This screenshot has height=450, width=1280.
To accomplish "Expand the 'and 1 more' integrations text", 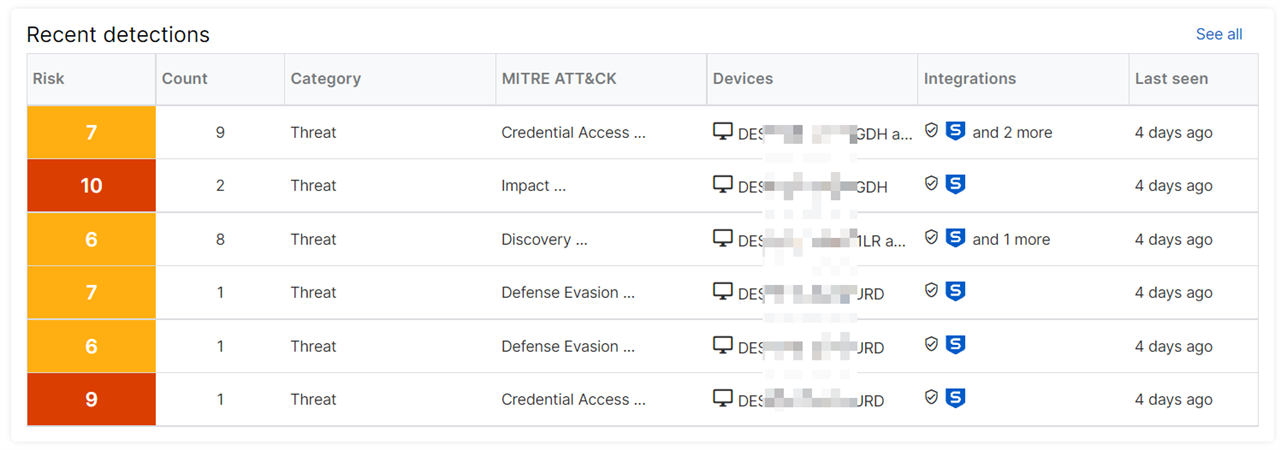I will click(1011, 239).
